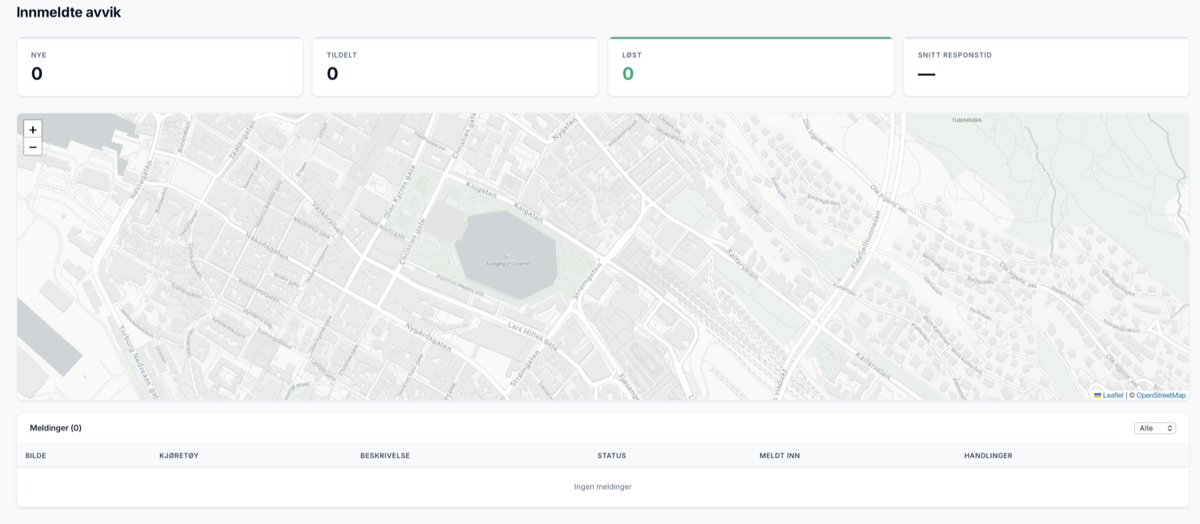Click the SNITT RESPONSTID card
The height and width of the screenshot is (524, 1200).
point(1046,67)
